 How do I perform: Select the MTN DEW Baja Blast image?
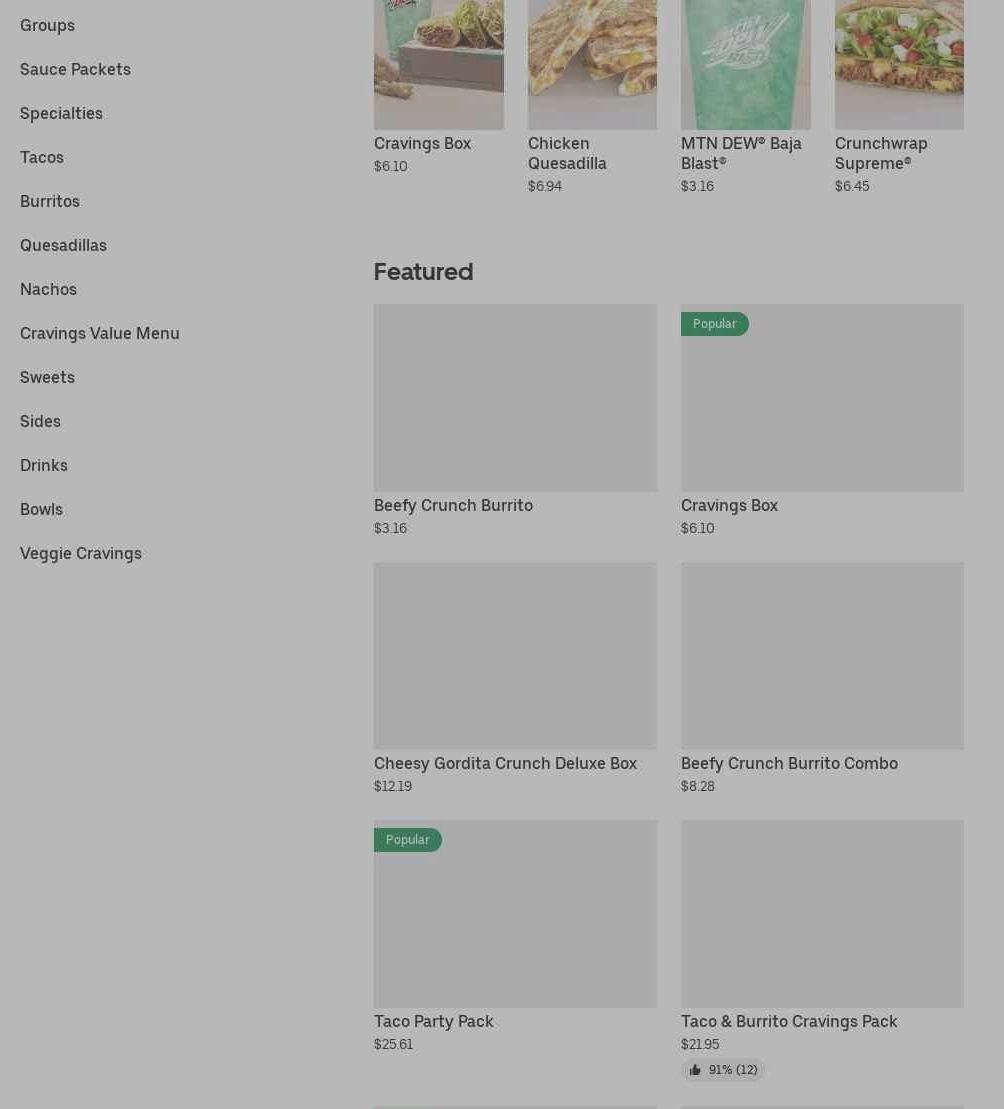[745, 64]
